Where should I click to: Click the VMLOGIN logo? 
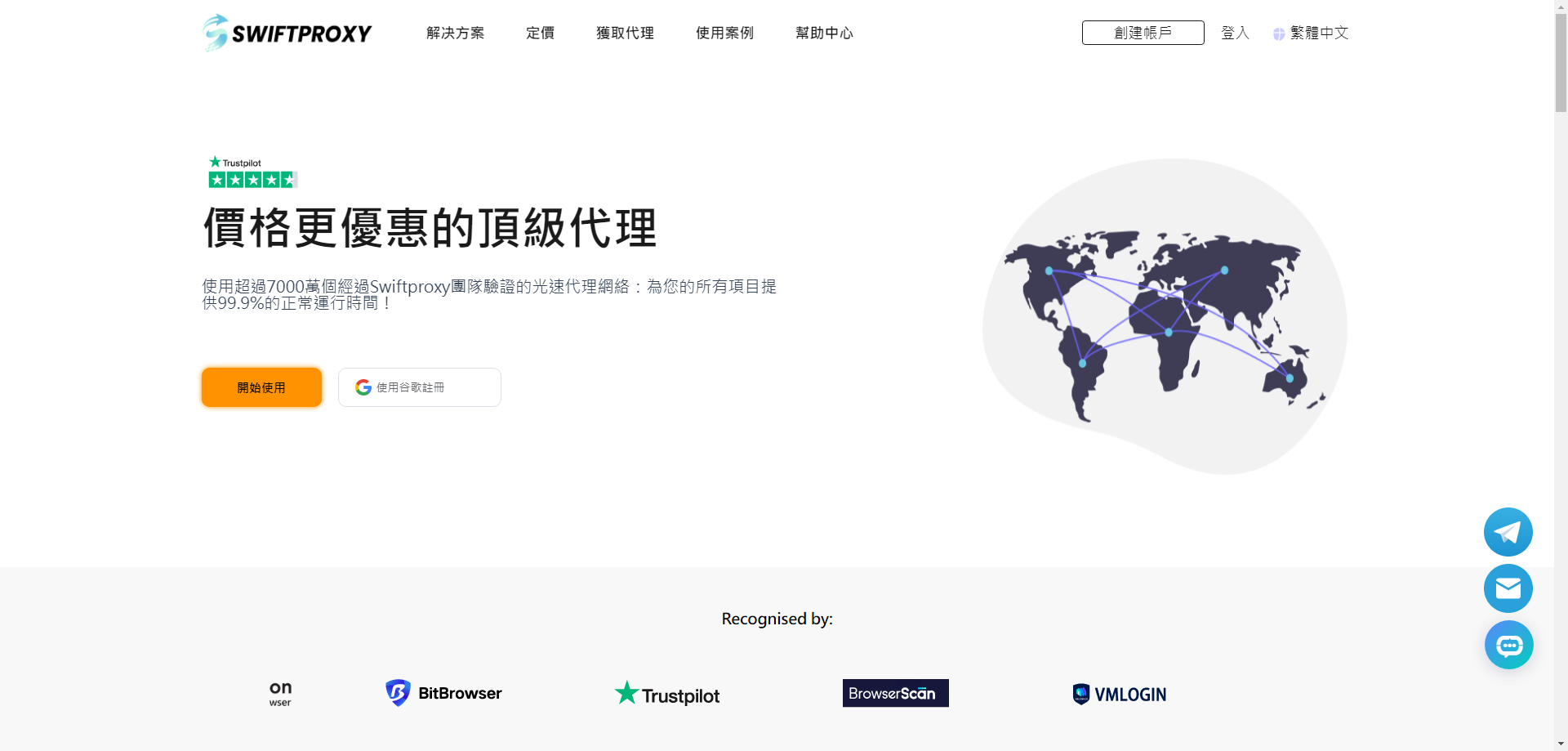pyautogui.click(x=1118, y=693)
